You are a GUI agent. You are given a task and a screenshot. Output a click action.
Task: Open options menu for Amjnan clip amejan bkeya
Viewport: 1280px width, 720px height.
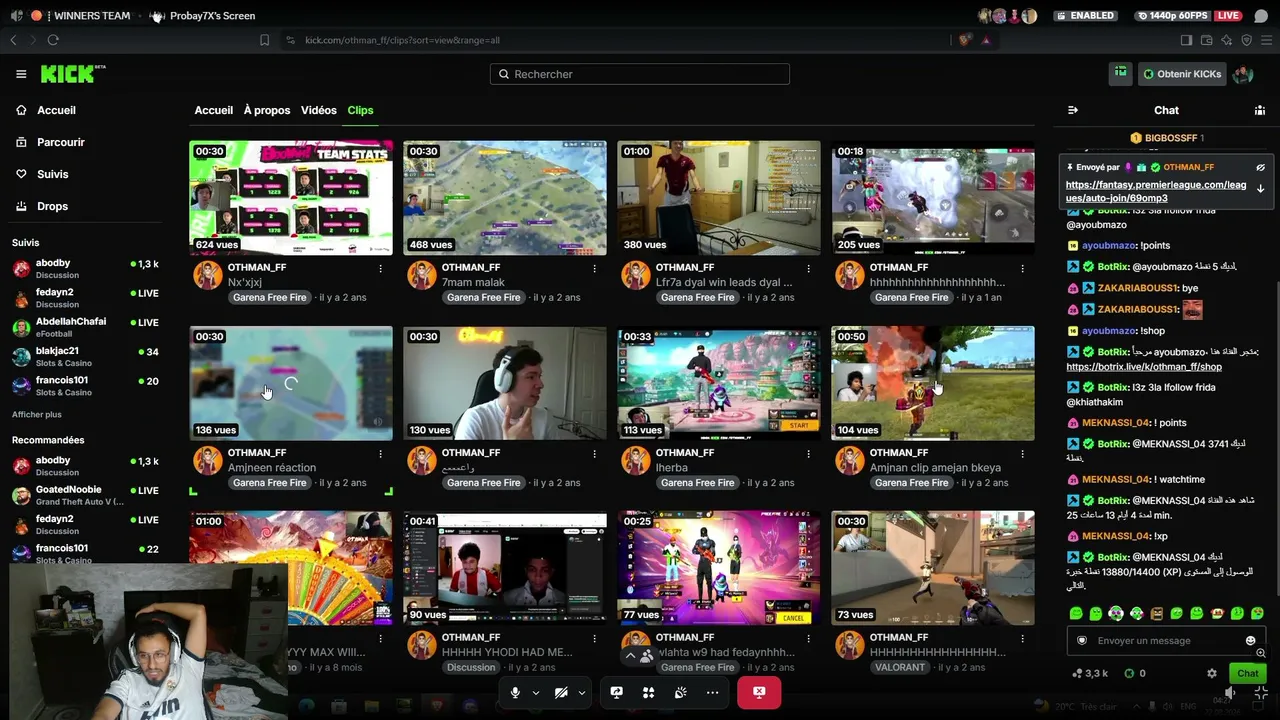point(1022,453)
